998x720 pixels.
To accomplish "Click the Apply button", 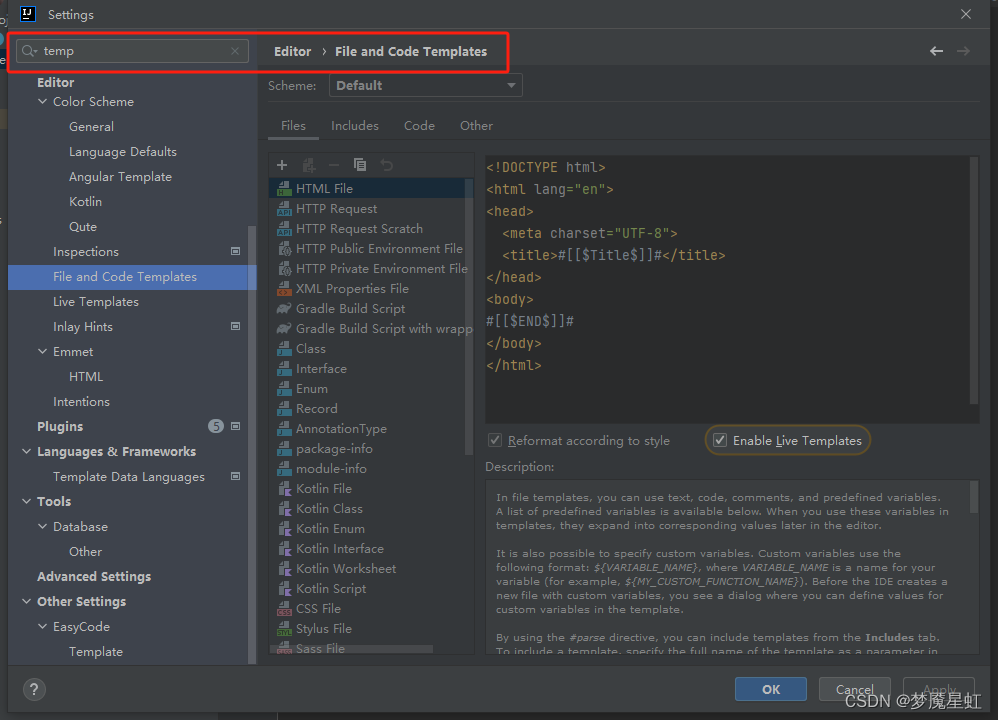I will (939, 689).
